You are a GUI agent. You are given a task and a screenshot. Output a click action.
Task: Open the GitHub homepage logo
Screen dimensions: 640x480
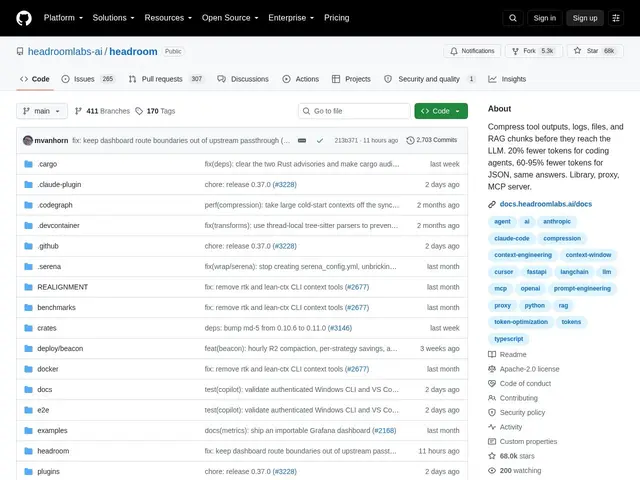24,18
